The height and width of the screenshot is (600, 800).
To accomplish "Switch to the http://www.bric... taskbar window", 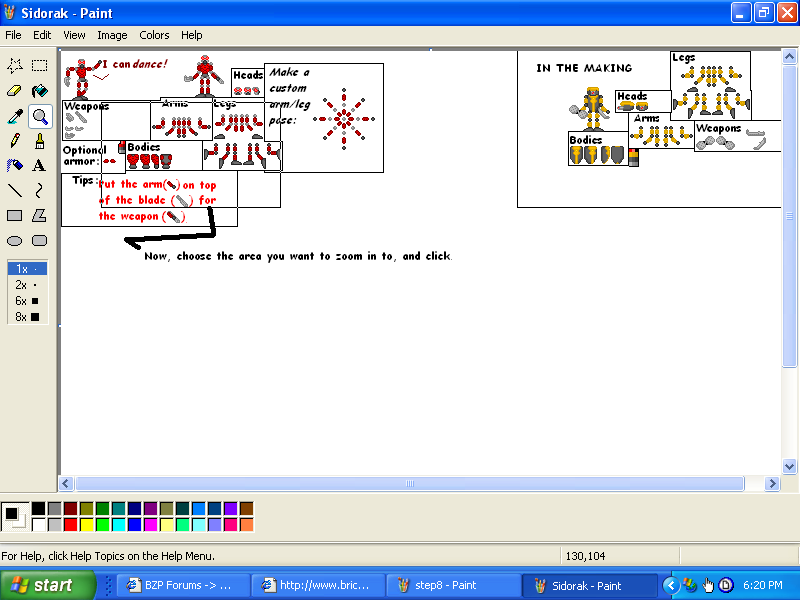I will coord(319,585).
